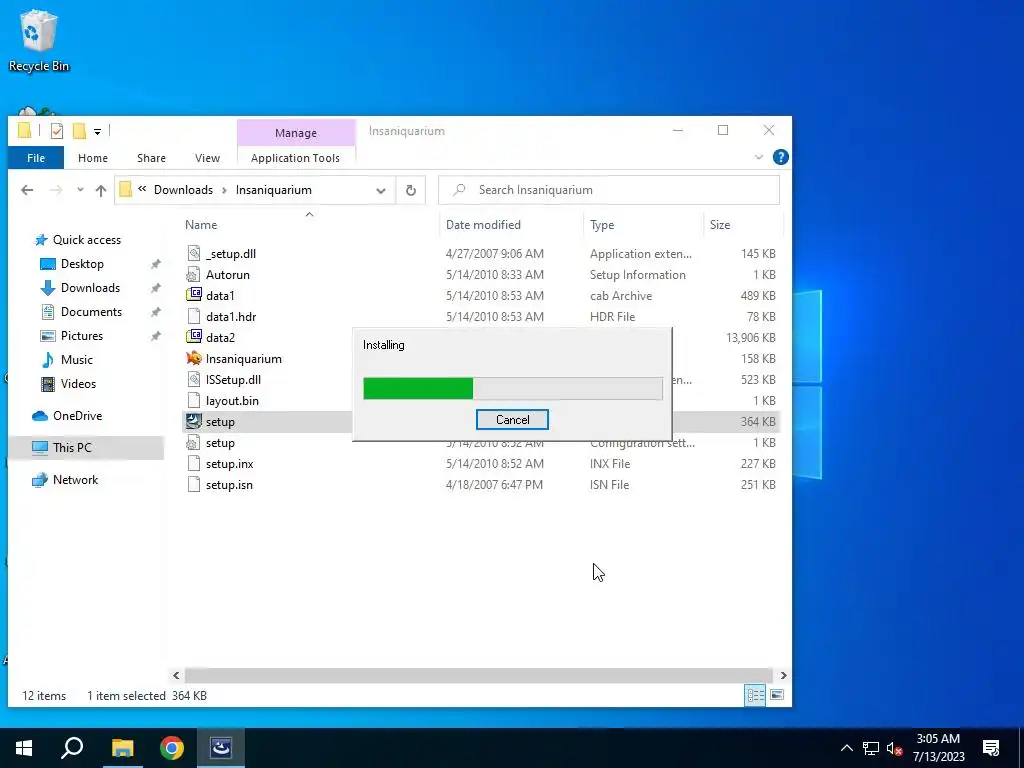Refresh the Insaniquarium folder

tap(411, 190)
